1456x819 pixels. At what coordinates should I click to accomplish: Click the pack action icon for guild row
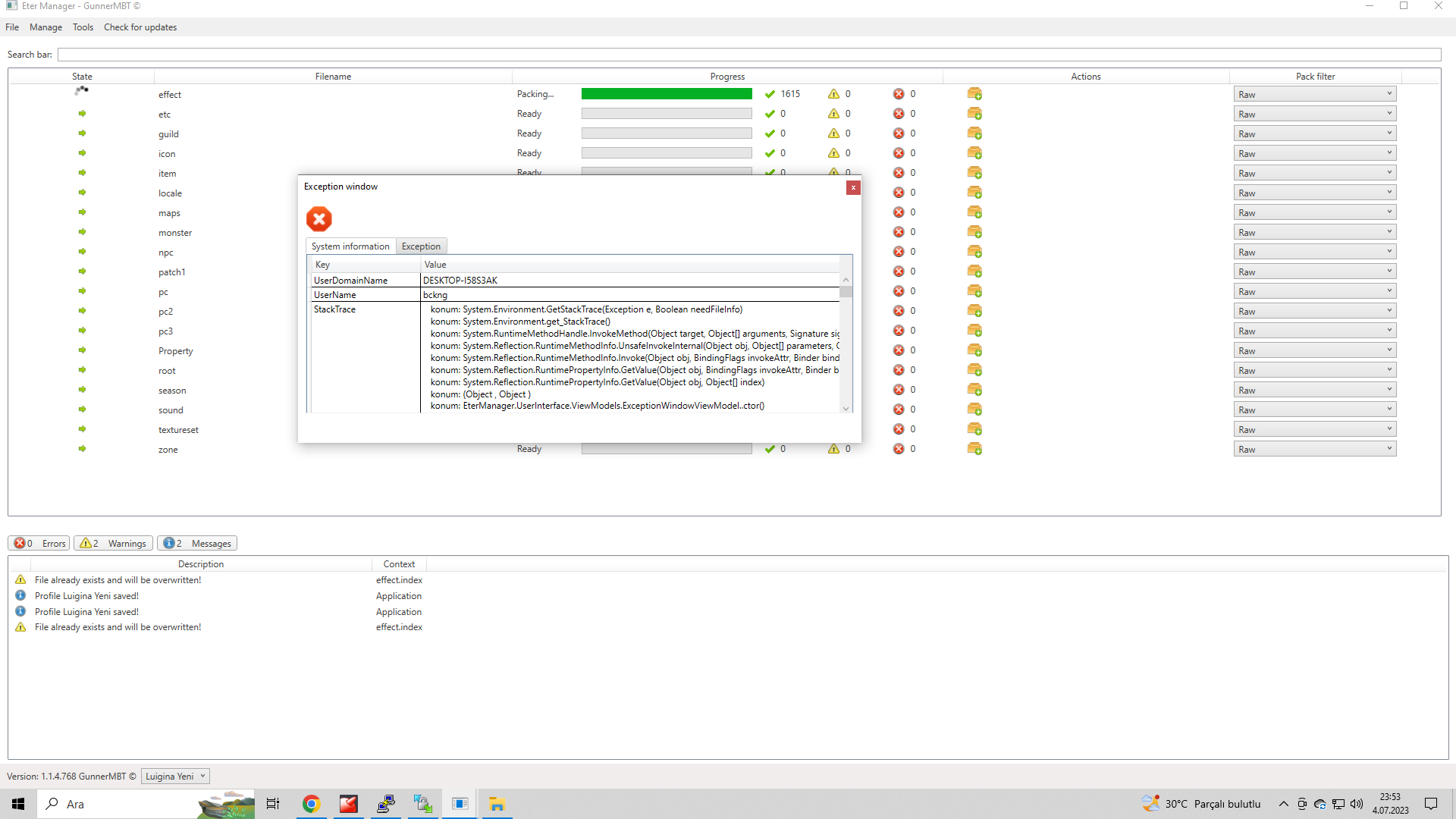pyautogui.click(x=974, y=133)
